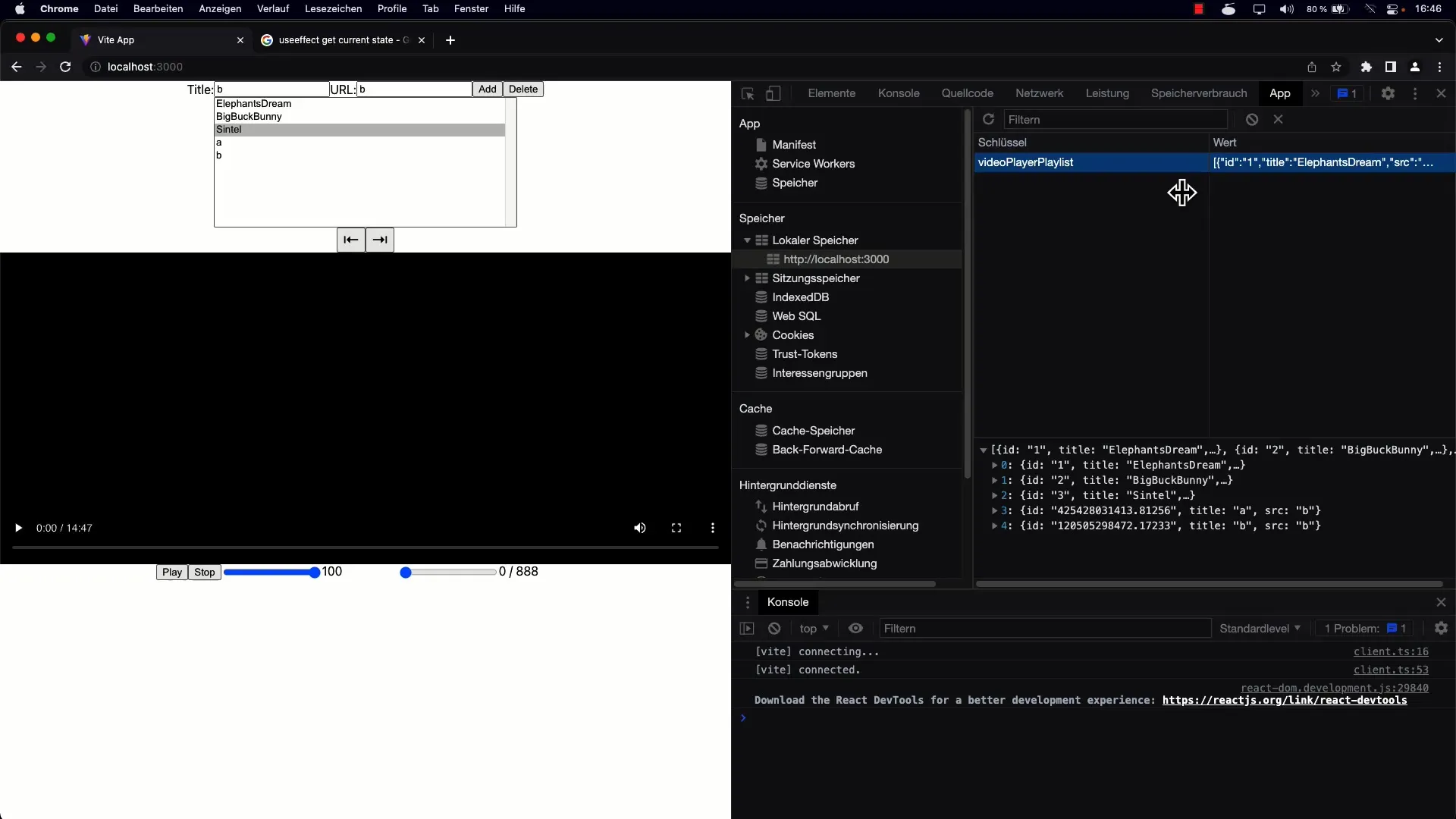1456x819 pixels.
Task: Bookmark this page star icon
Action: click(x=1336, y=67)
